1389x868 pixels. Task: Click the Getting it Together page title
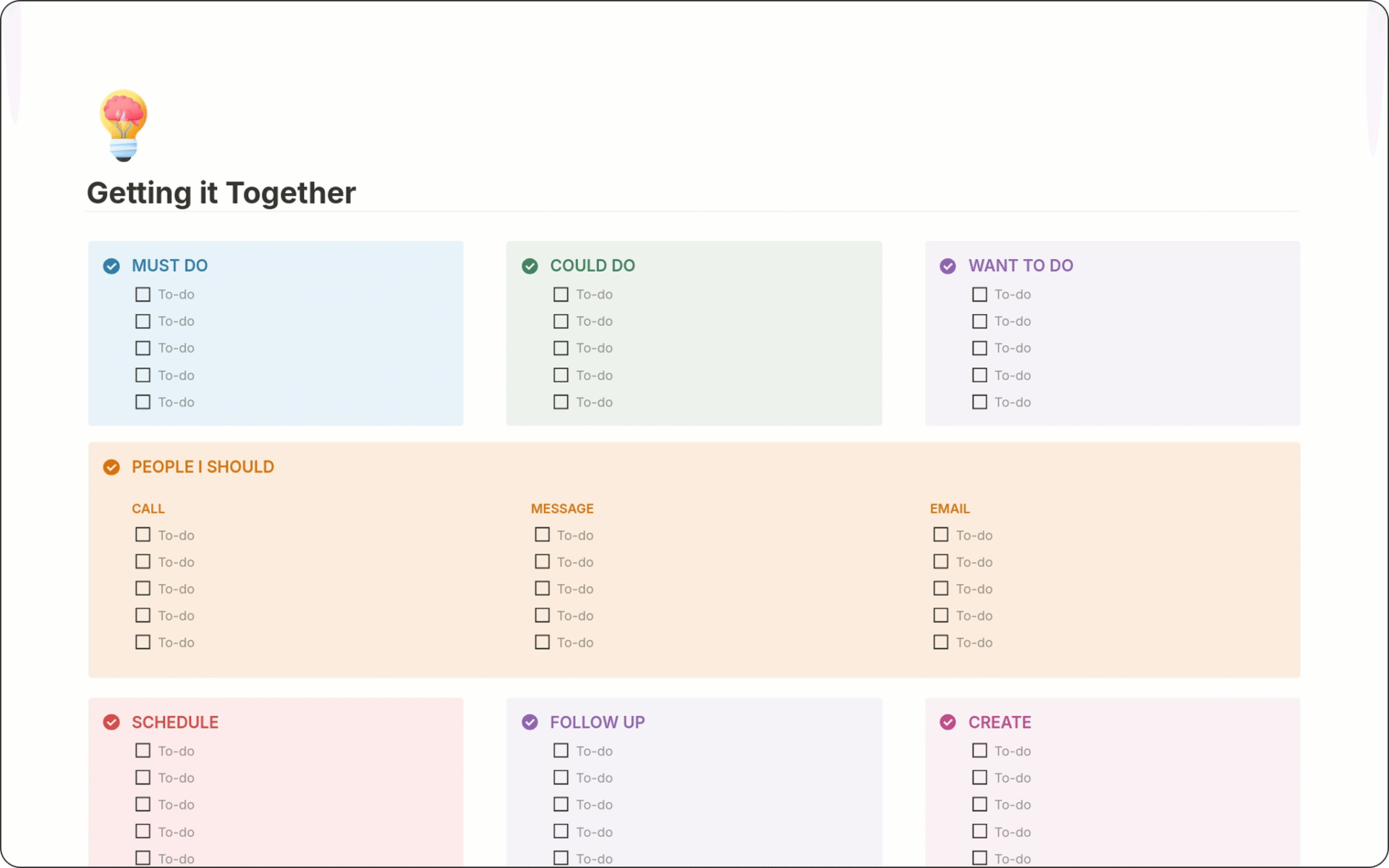221,193
